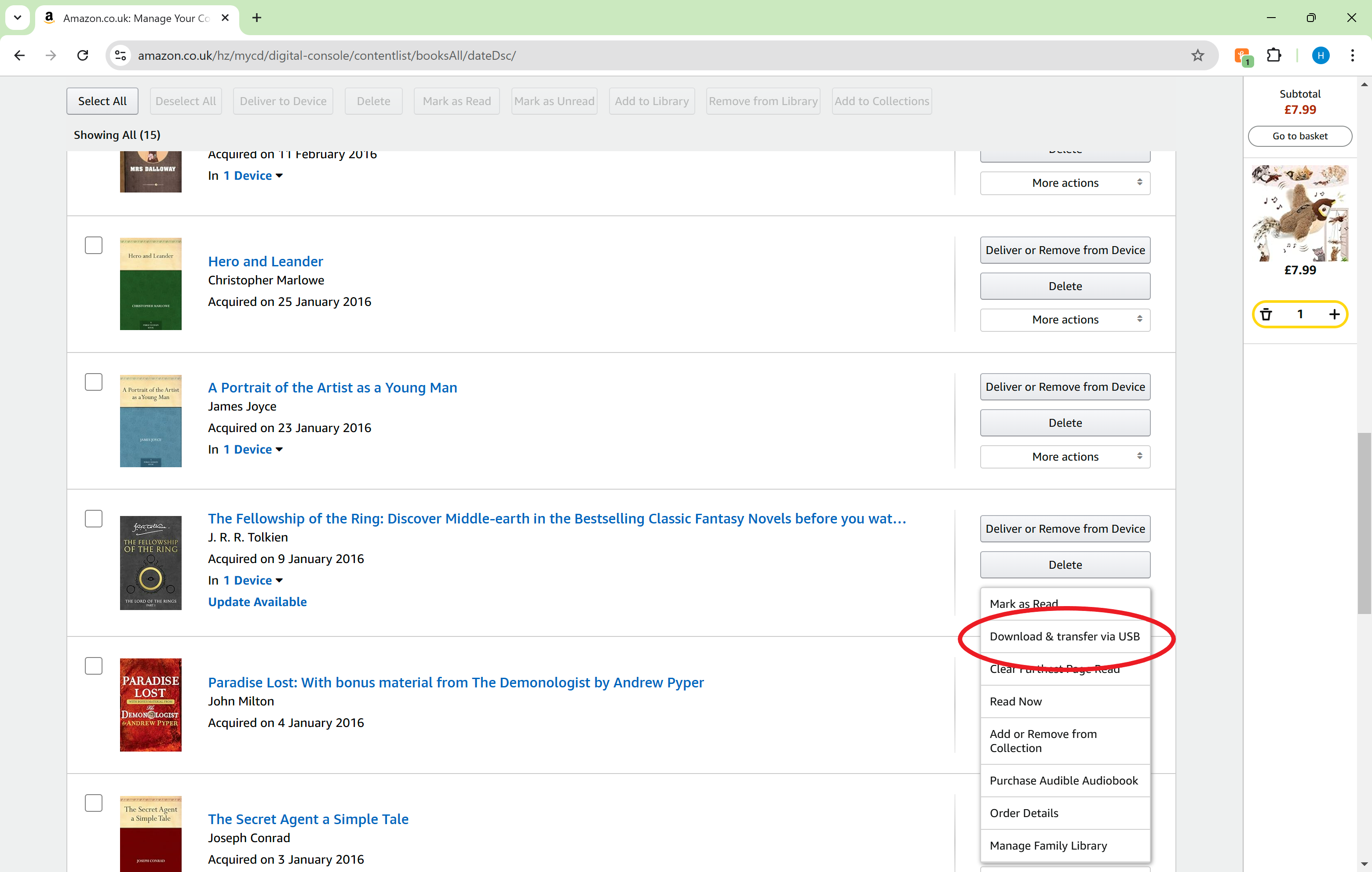1372x872 pixels.
Task: Open The Secret Agent a Simple Tale link
Action: click(308, 820)
